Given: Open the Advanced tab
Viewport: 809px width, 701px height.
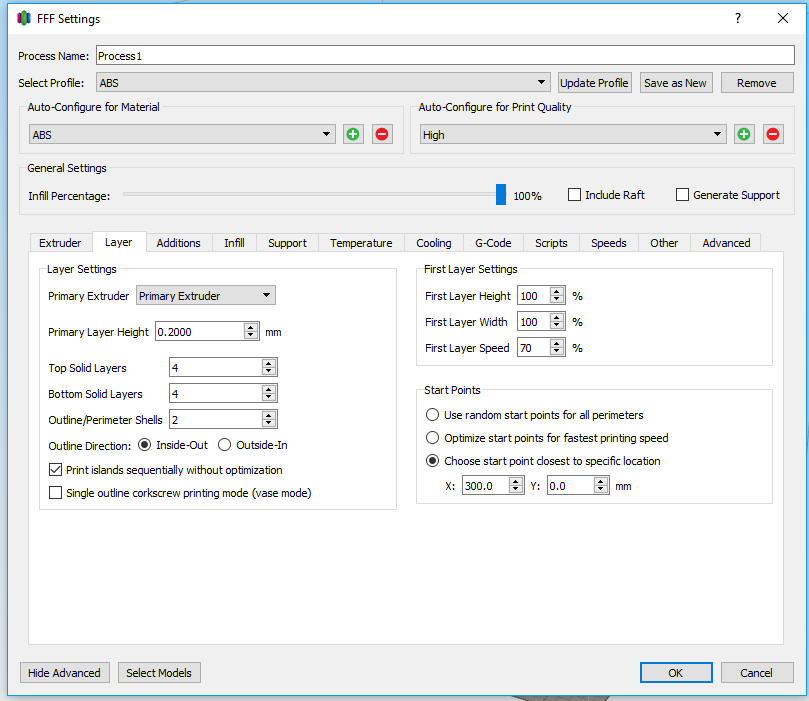Looking at the screenshot, I should (x=726, y=243).
